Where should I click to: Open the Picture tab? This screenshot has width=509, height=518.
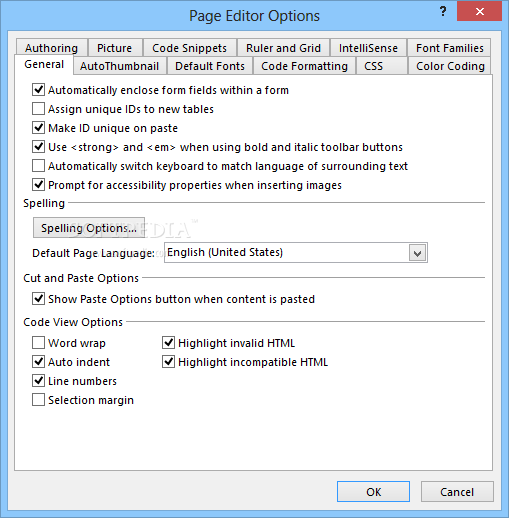click(115, 48)
